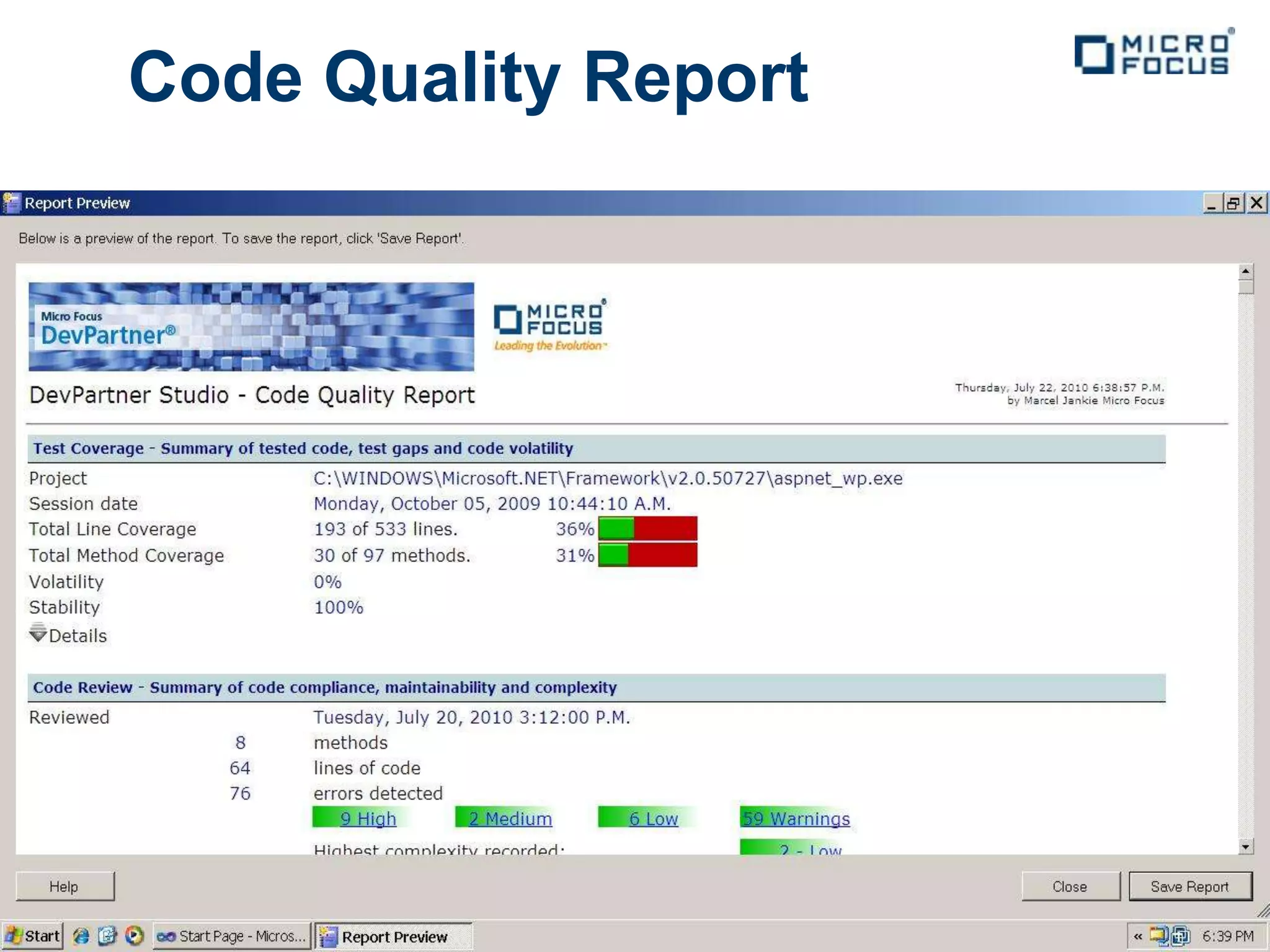1270x952 pixels.
Task: Click the Micro Focus logo in report
Action: [x=550, y=325]
